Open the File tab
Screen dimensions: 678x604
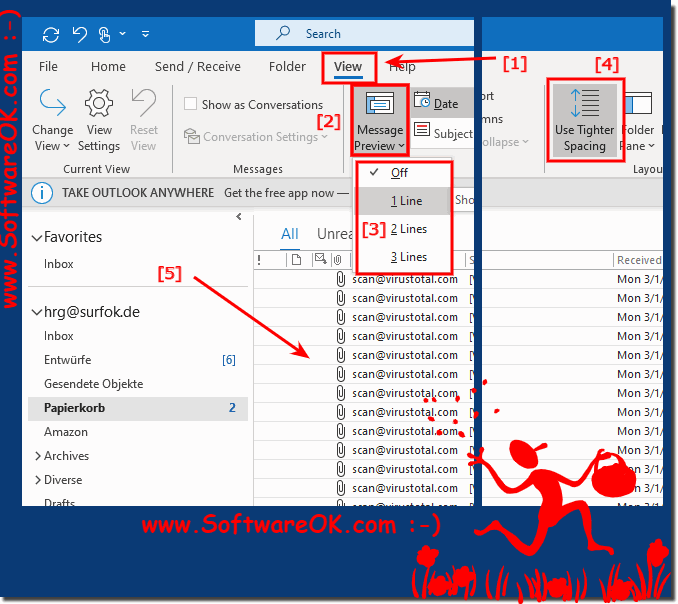[48, 67]
